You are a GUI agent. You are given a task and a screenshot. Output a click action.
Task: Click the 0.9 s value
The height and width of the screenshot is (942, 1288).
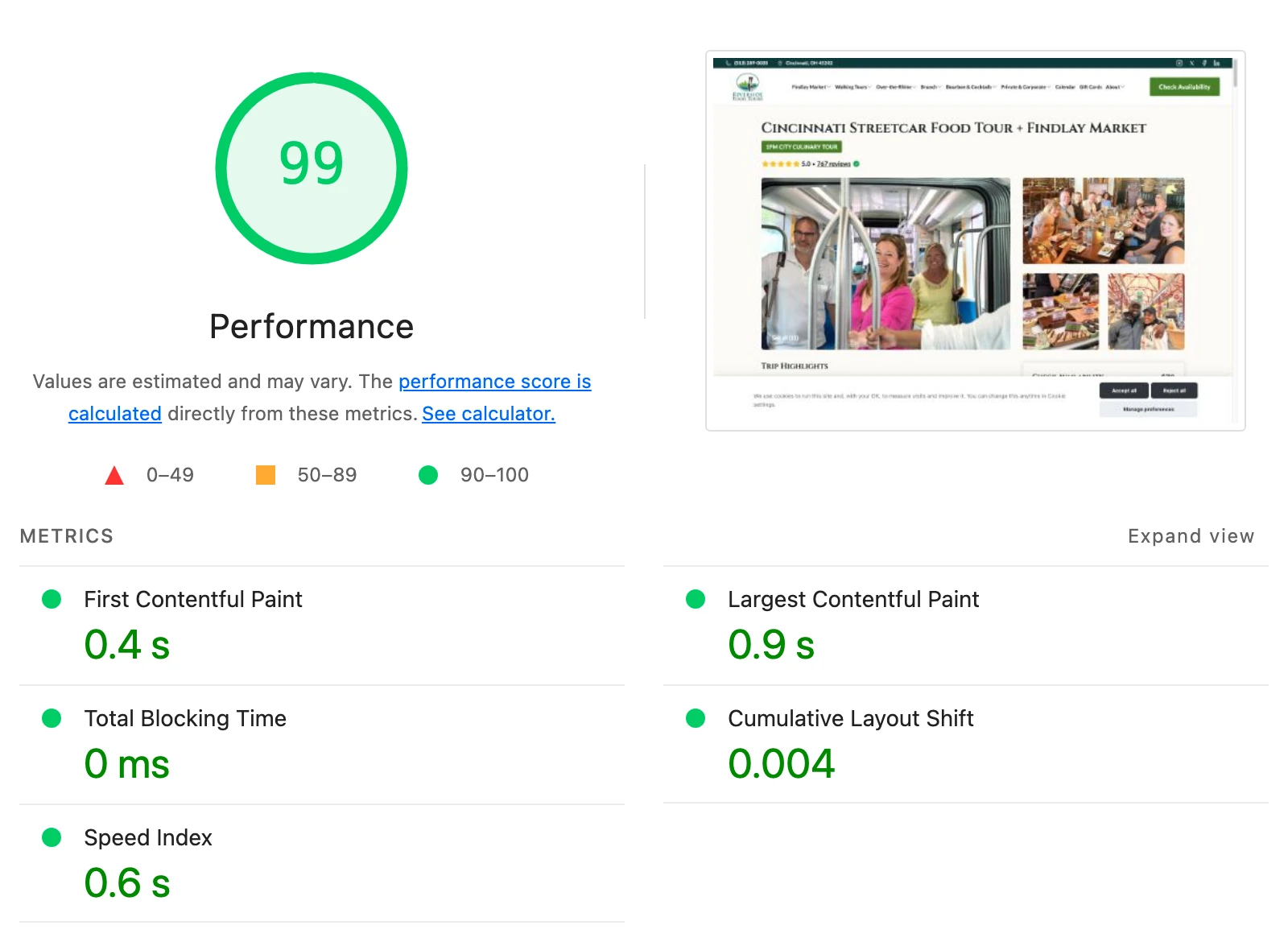[x=771, y=645]
